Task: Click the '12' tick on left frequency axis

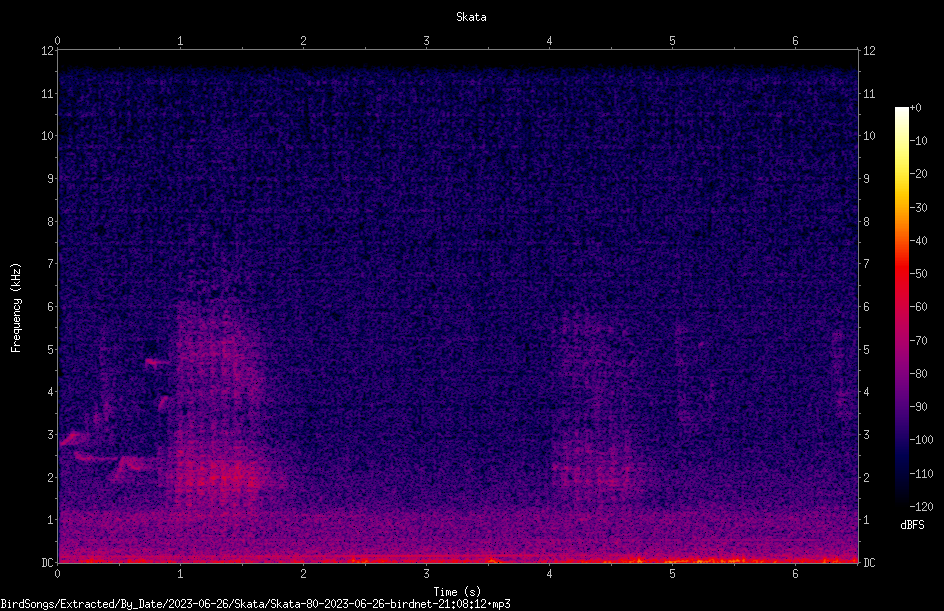Action: (x=47, y=51)
